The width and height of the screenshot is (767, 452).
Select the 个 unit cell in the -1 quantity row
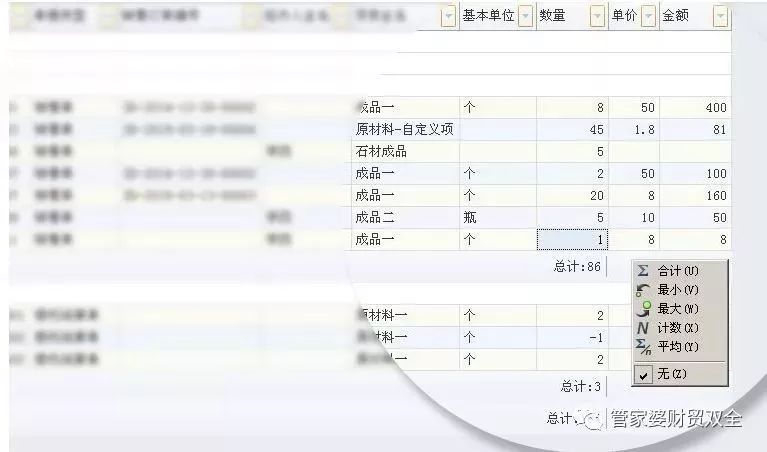point(498,338)
